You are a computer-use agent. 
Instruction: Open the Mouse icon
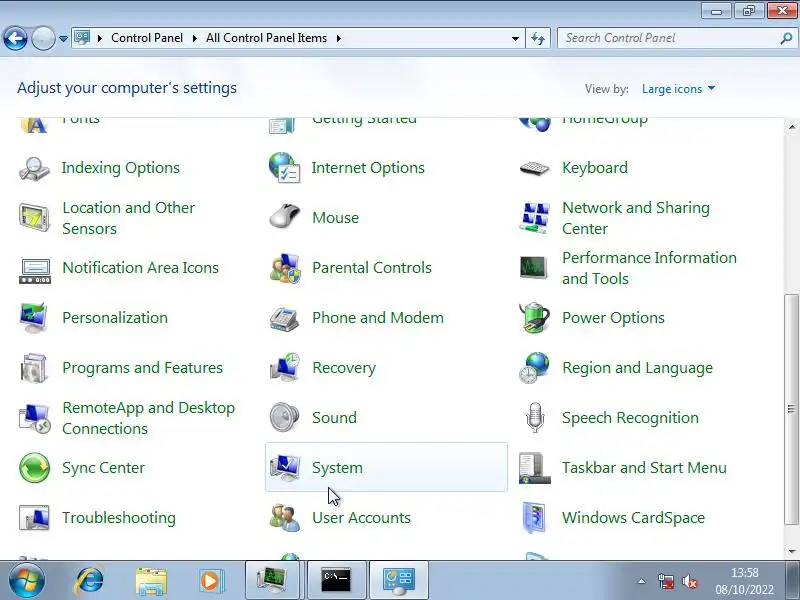pyautogui.click(x=285, y=217)
